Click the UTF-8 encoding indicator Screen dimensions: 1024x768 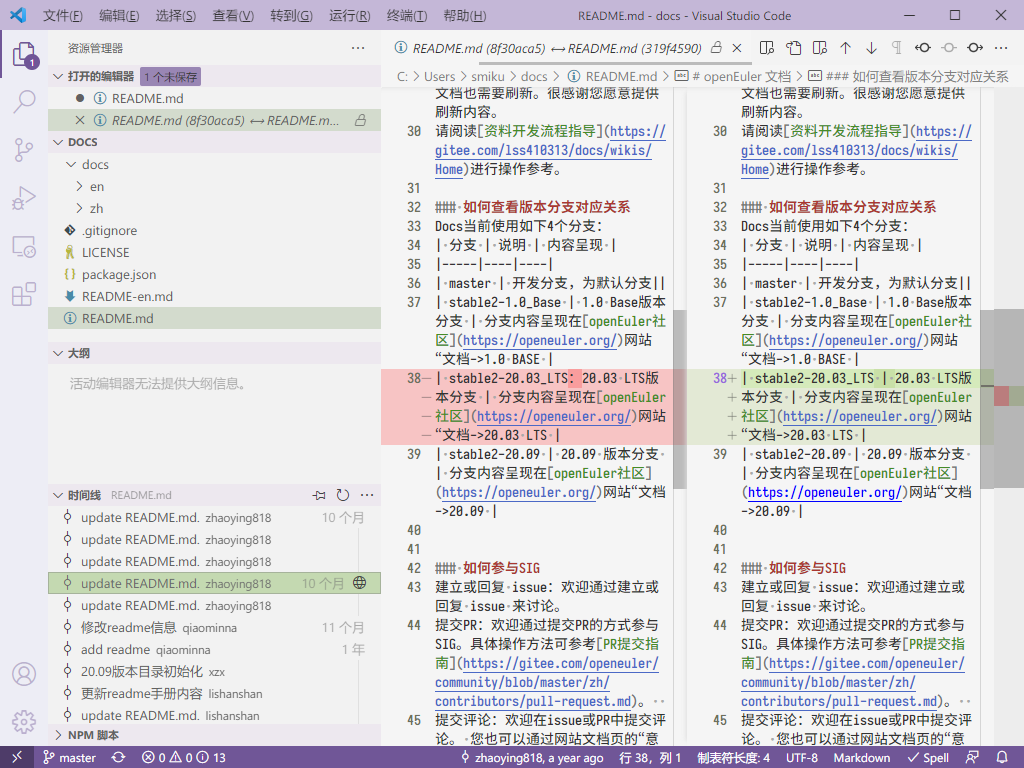point(801,758)
